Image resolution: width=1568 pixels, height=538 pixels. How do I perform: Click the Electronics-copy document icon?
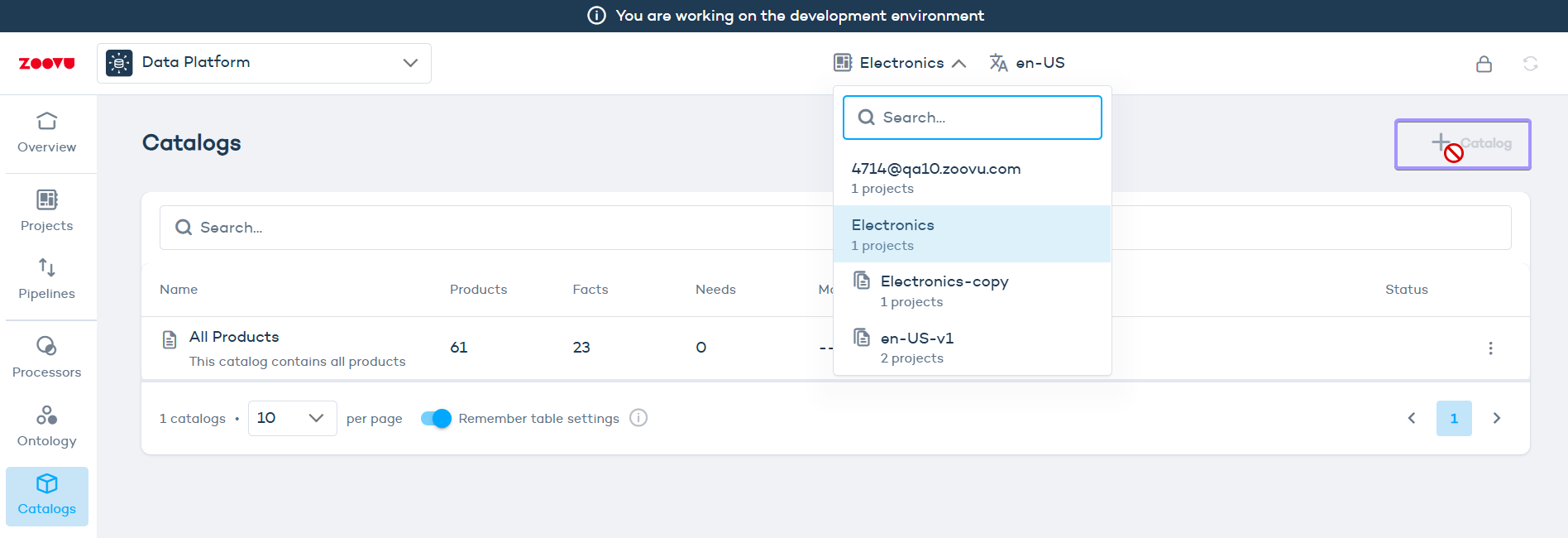[862, 281]
